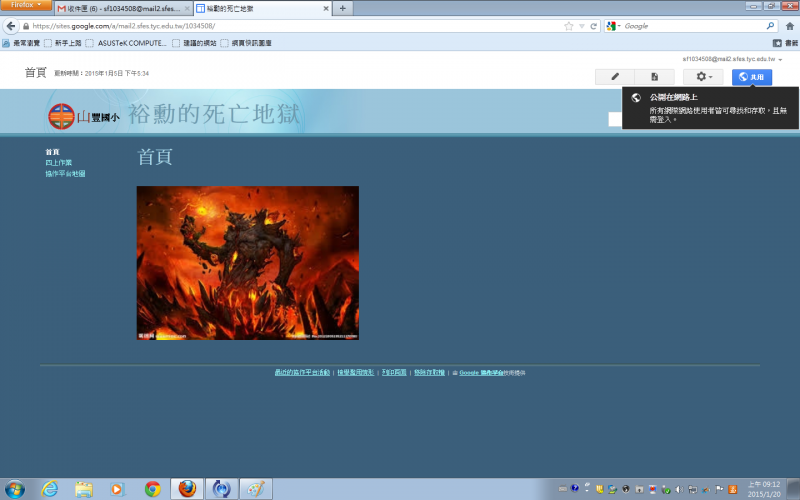The image size is (800, 500).
Task: Reload the page with the refresh icon
Action: 593,26
